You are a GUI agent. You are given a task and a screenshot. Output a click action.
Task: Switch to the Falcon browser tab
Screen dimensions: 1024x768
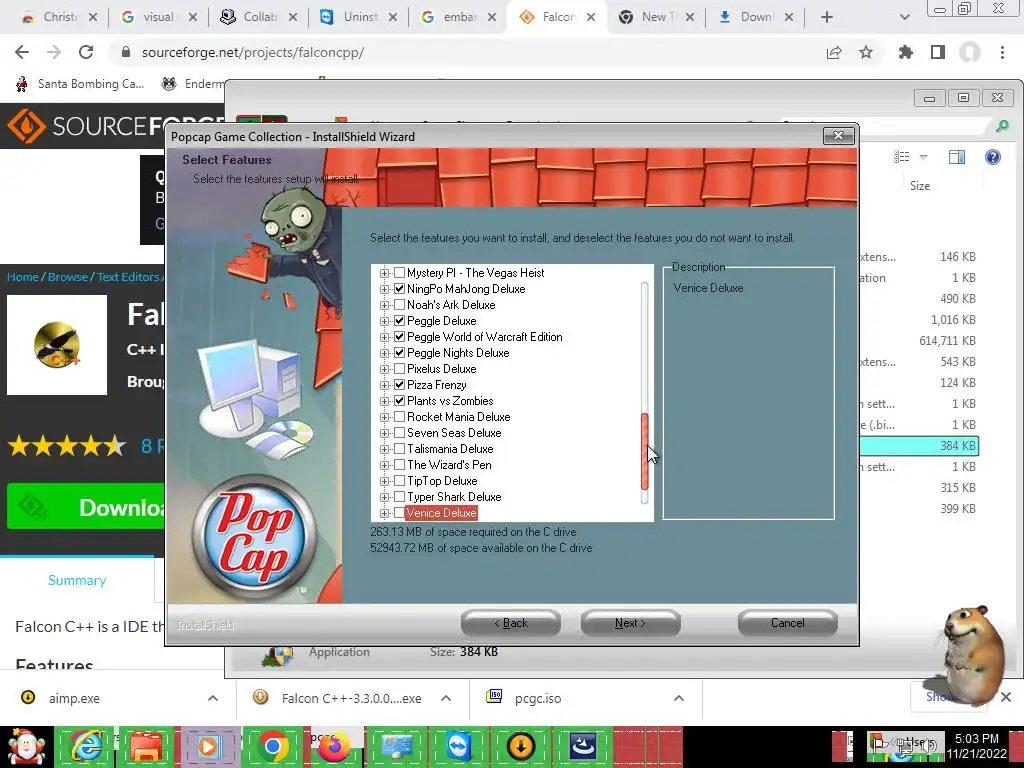coord(558,17)
